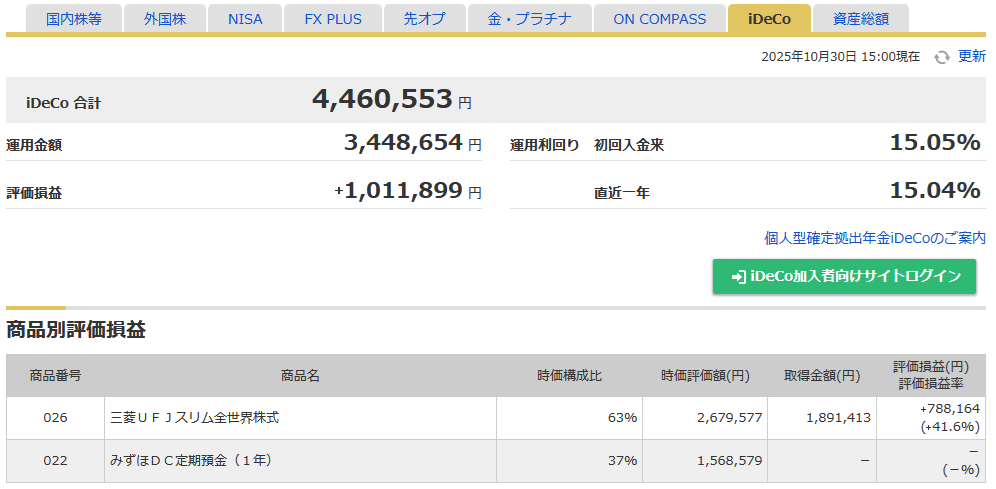Viewport: 996px width, 489px height.
Task: Open the 資産総額 tab
Action: pyautogui.click(x=859, y=19)
